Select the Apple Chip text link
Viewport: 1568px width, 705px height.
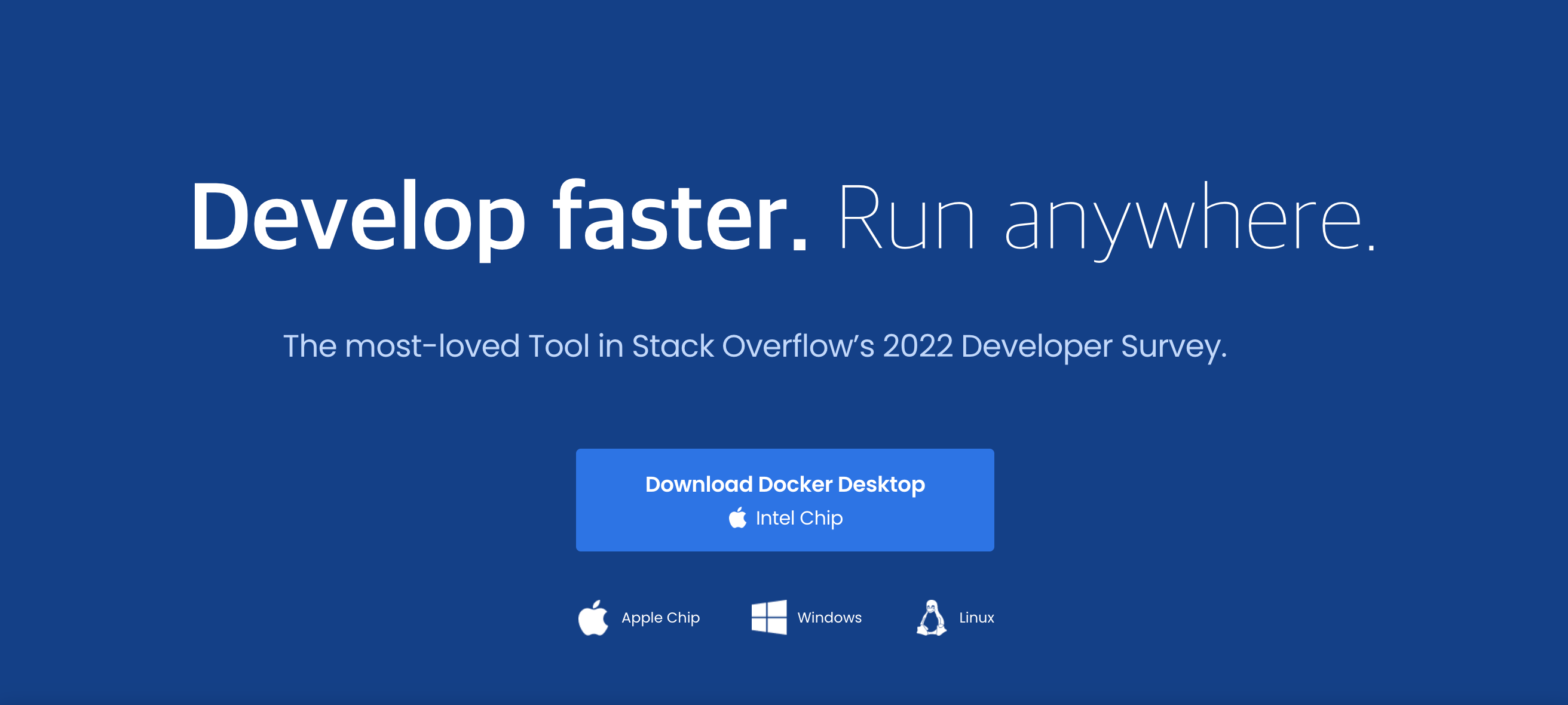660,617
